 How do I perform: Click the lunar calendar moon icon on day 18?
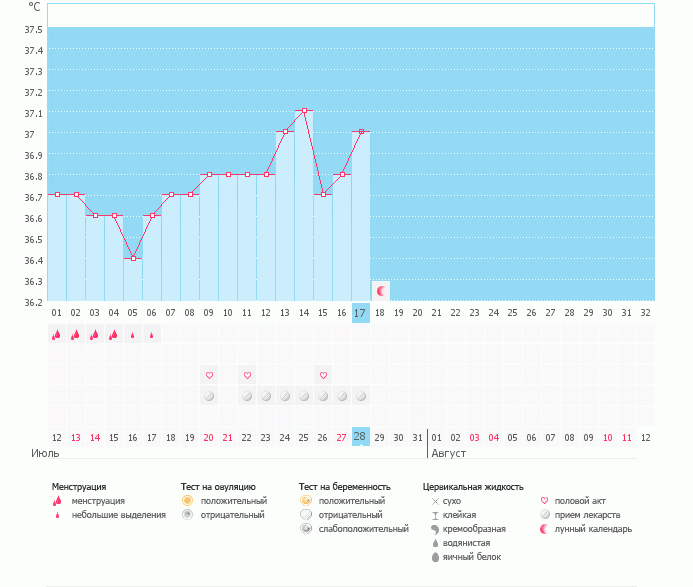click(x=381, y=290)
